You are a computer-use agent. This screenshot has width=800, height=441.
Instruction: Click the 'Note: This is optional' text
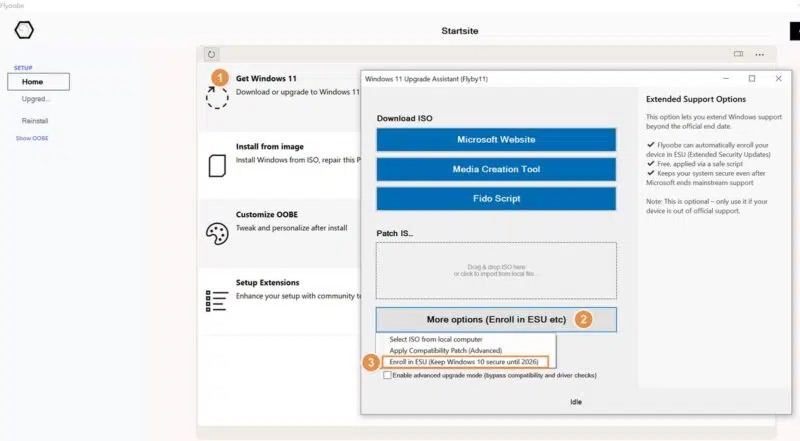click(x=707, y=206)
